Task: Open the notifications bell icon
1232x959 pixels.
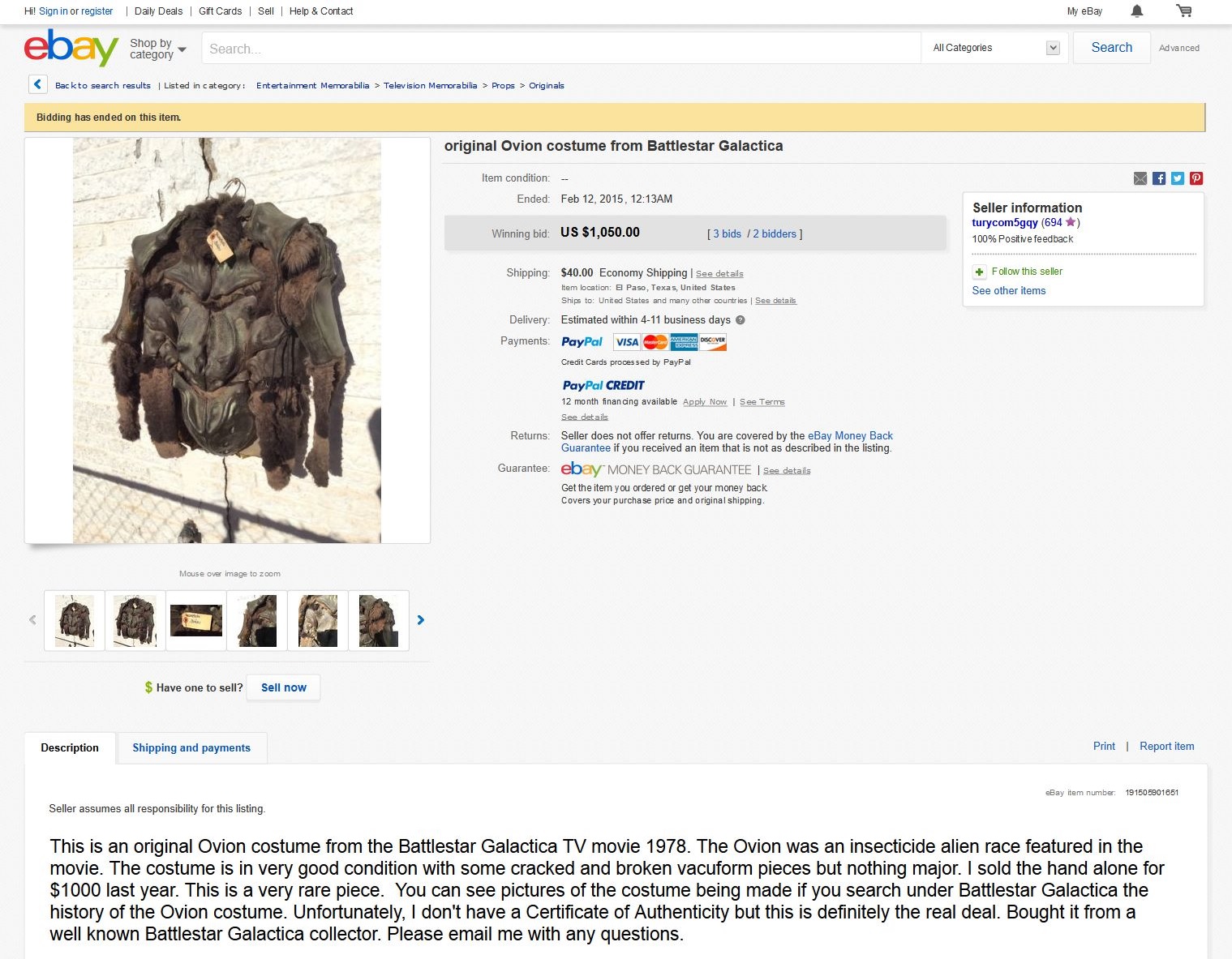Action: 1137,11
